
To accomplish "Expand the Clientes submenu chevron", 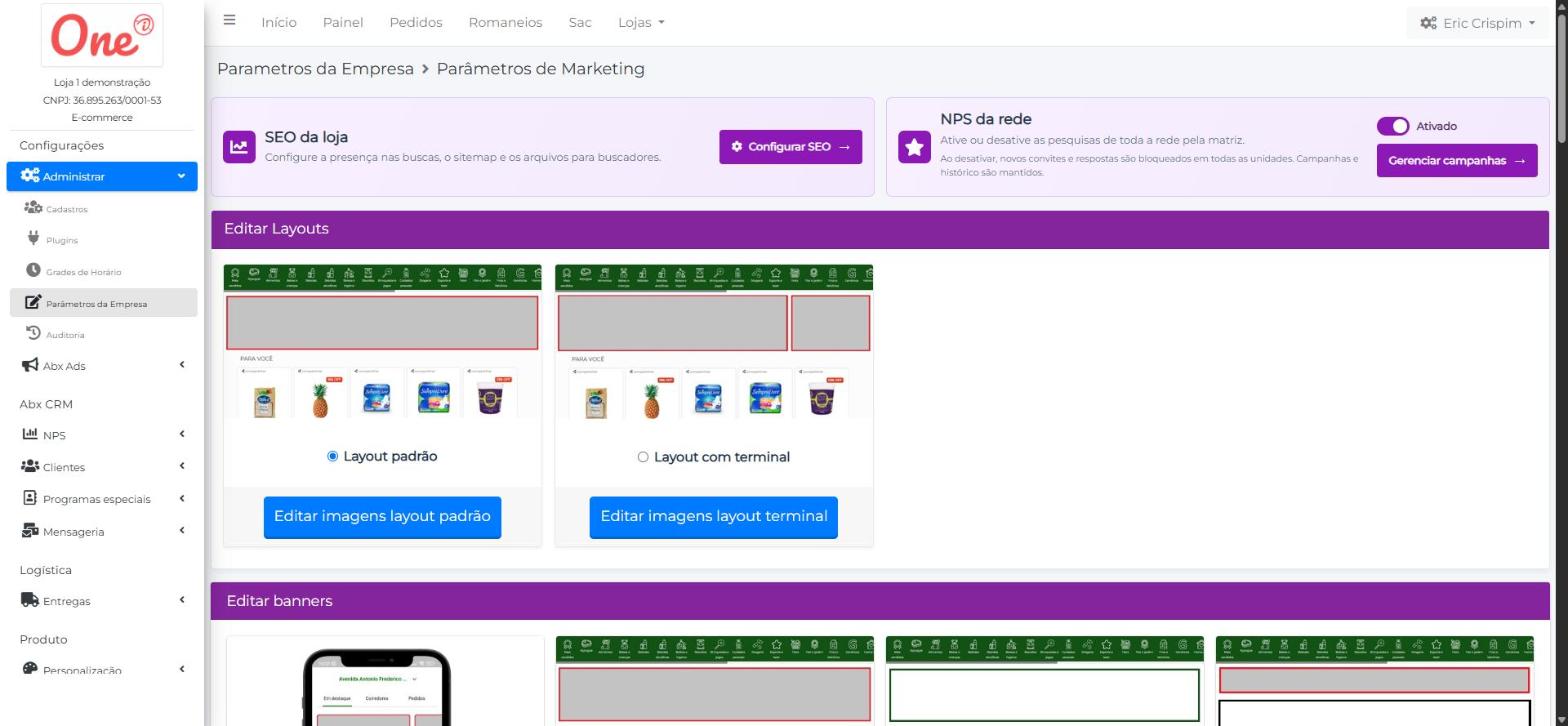I will tap(182, 466).
